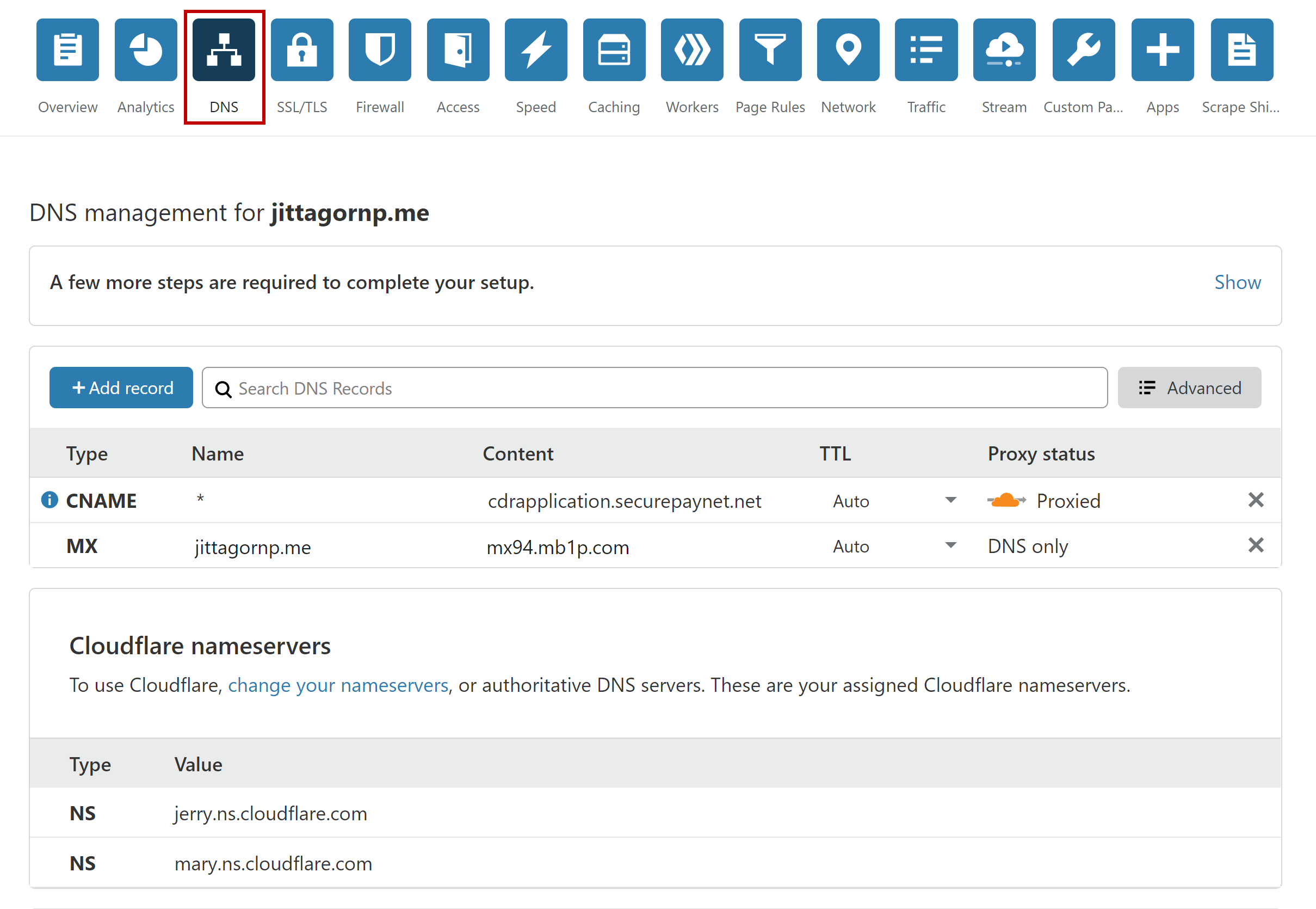Open the Advanced options button
Screen dimensions: 1316x909
[1189, 388]
